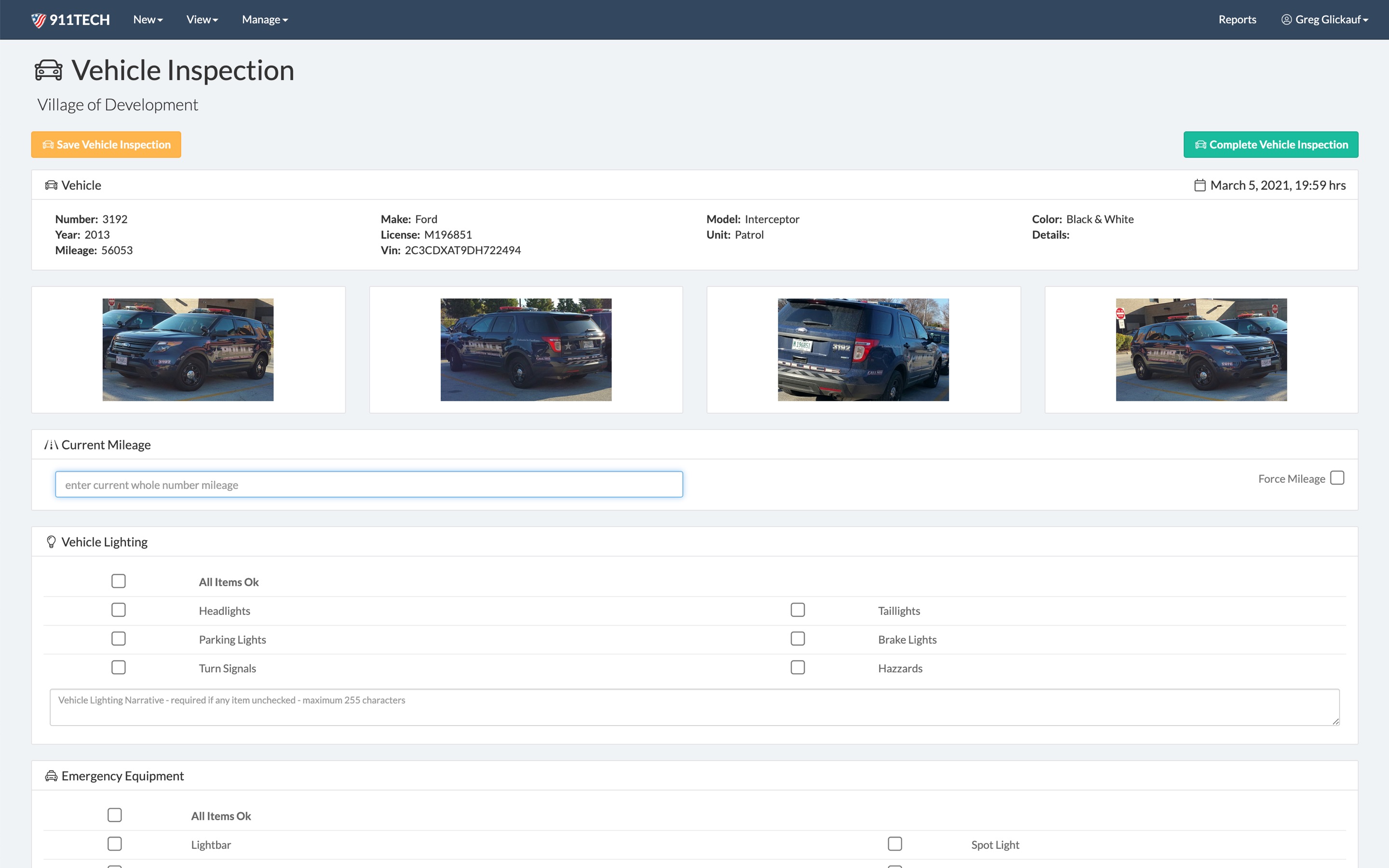
Task: Click the car icon in Vehicle panel header
Action: [x=51, y=186]
